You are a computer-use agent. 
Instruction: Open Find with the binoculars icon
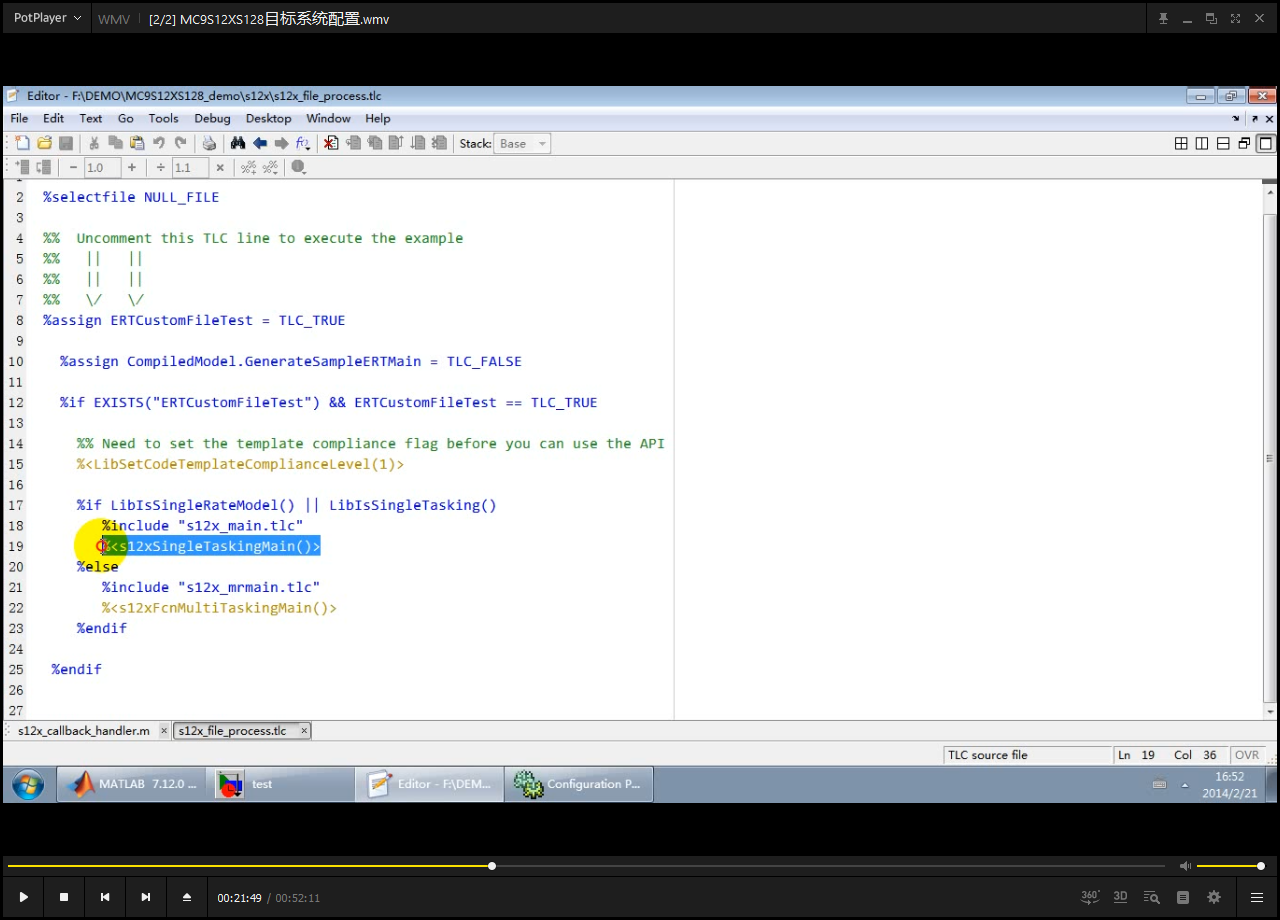238,144
